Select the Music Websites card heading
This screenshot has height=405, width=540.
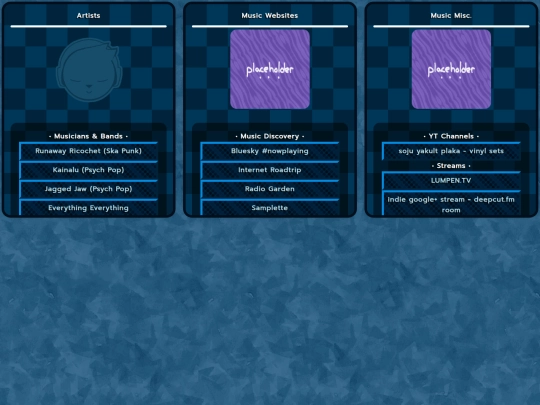pos(270,15)
